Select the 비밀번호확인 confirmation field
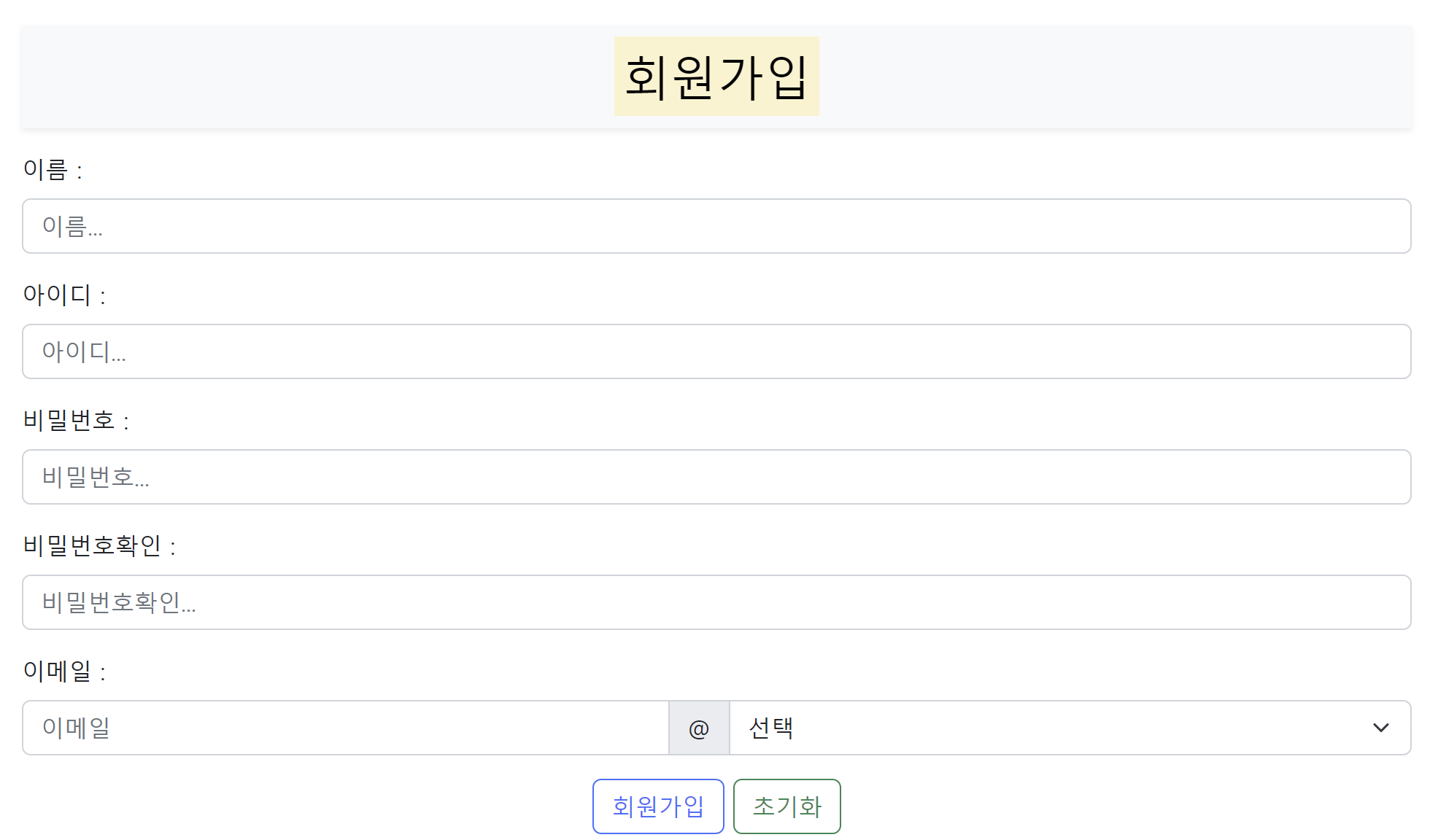 click(x=365, y=602)
